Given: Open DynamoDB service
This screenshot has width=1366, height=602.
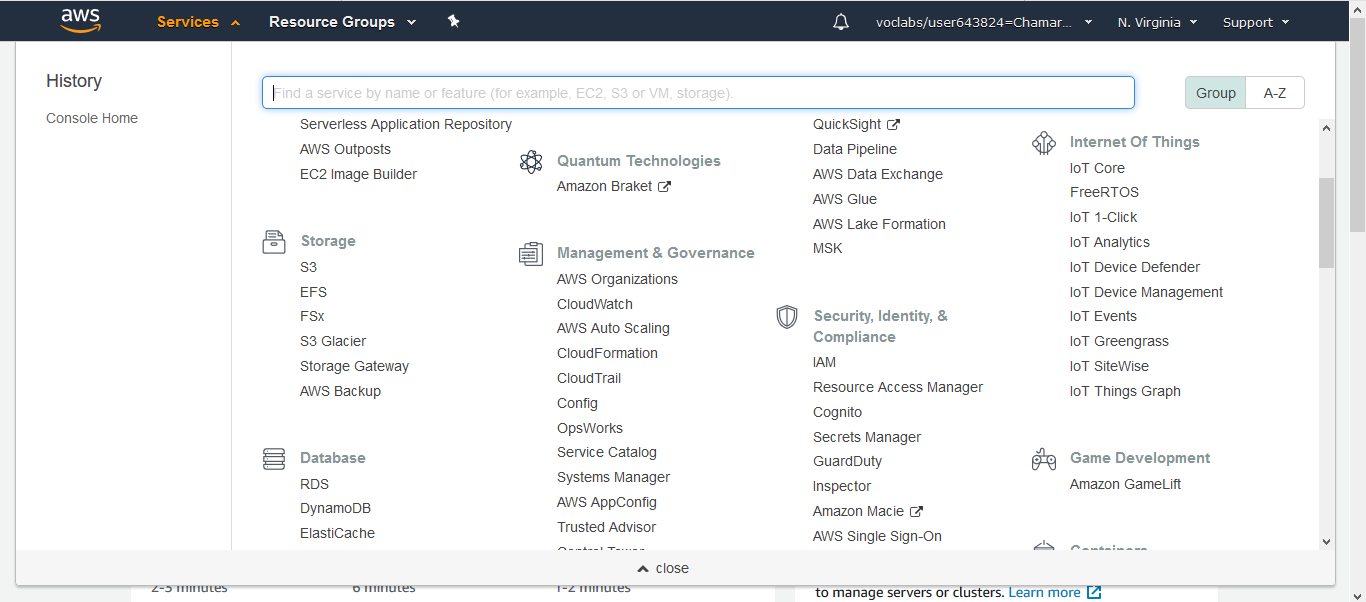Looking at the screenshot, I should tap(335, 508).
